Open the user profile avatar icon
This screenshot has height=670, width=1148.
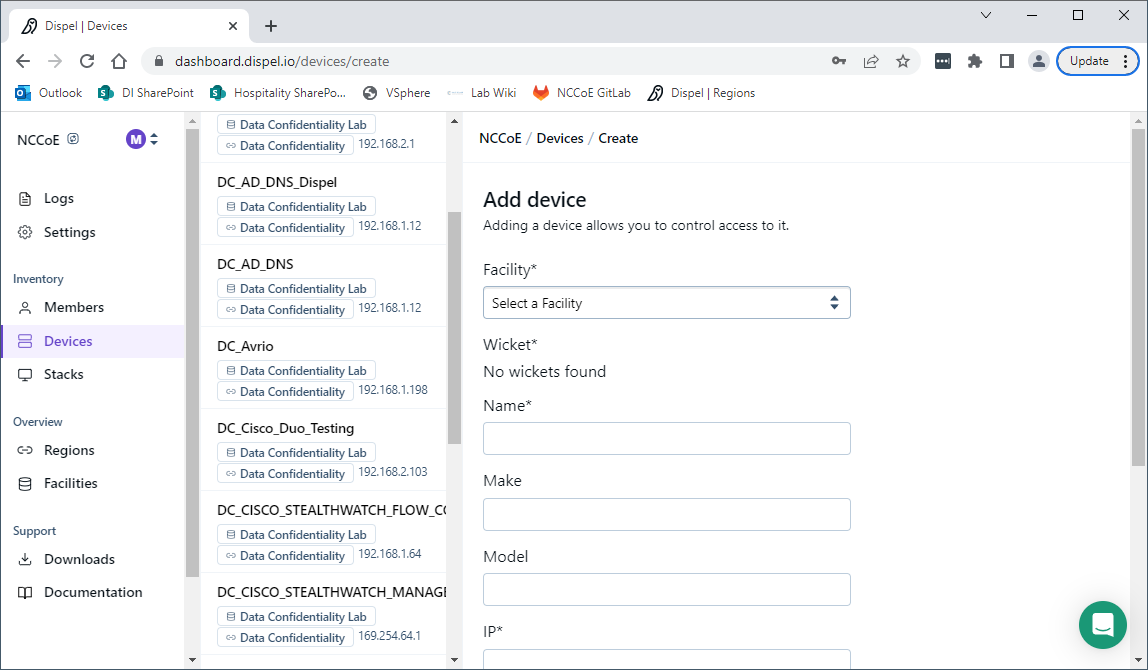point(1039,61)
